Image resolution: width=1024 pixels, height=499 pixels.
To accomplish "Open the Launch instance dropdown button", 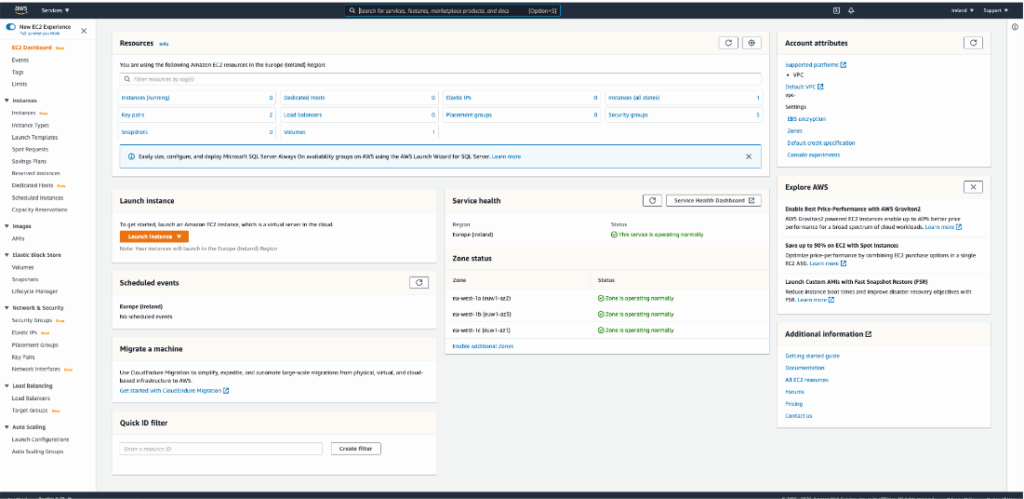I will coord(153,236).
